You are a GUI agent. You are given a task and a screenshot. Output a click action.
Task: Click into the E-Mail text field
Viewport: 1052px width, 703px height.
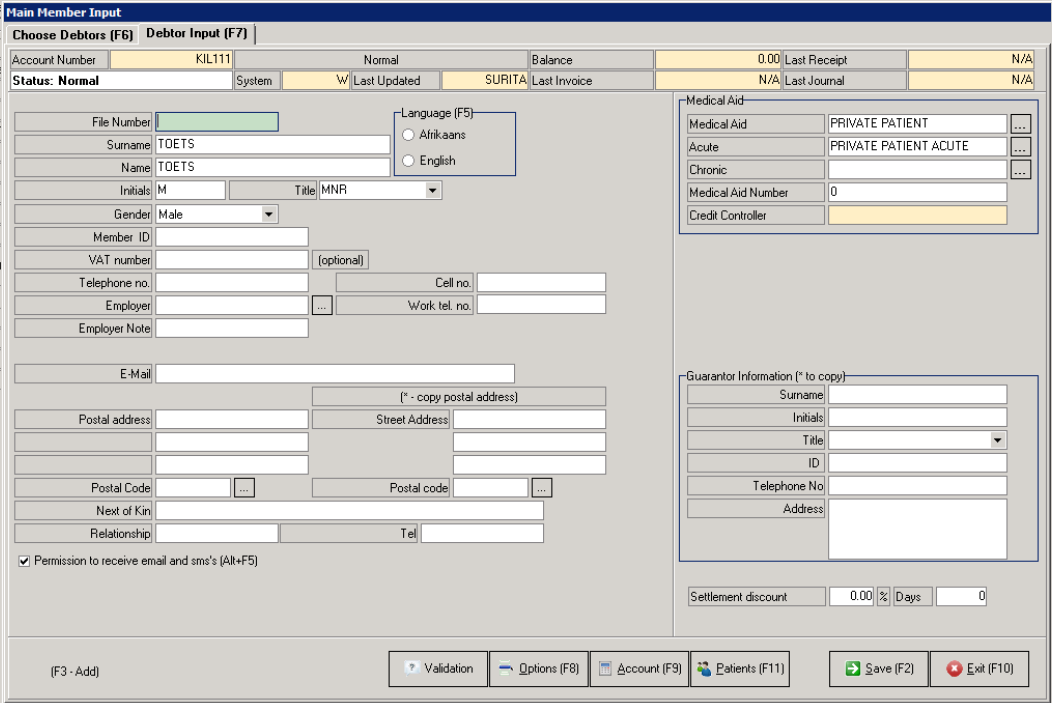point(335,374)
